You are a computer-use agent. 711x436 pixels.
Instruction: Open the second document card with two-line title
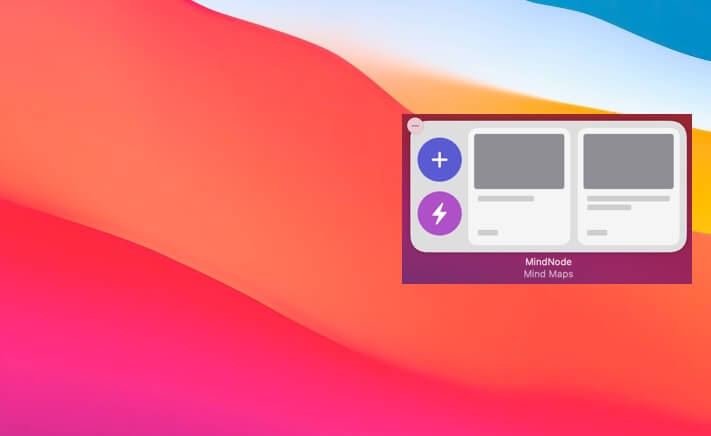628,186
